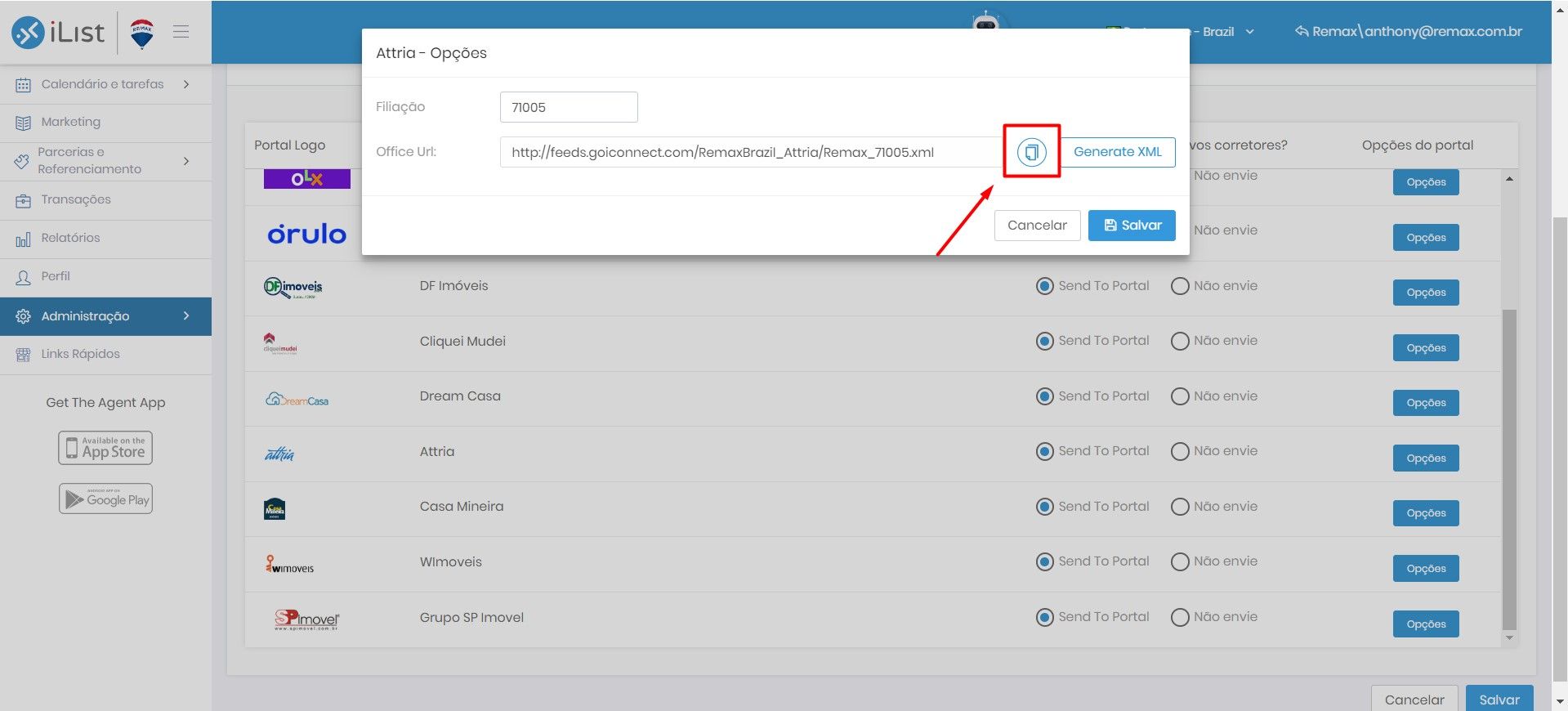Select Não envie for Casa Mineira
The height and width of the screenshot is (711, 1568).
tap(1180, 507)
